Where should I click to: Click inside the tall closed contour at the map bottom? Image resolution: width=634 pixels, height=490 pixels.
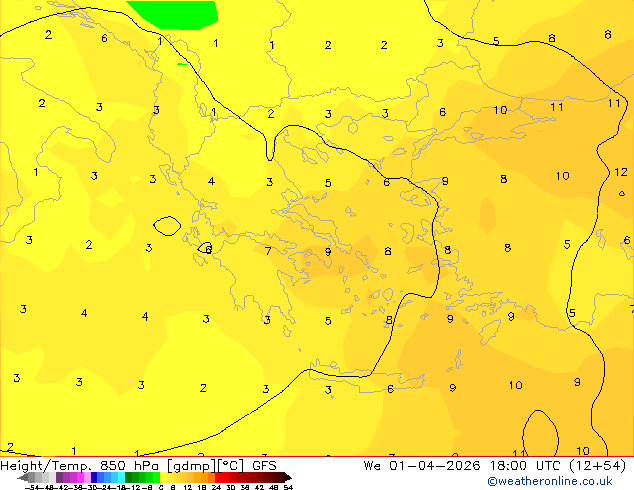[x=540, y=435]
